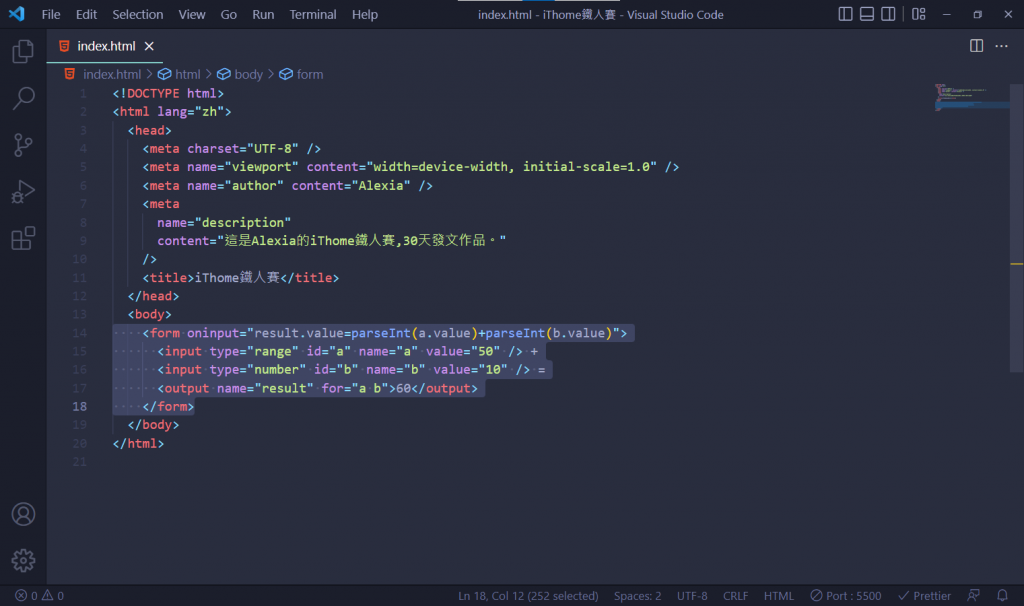The image size is (1024, 606).
Task: Click the output name="result" line
Action: 317,388
